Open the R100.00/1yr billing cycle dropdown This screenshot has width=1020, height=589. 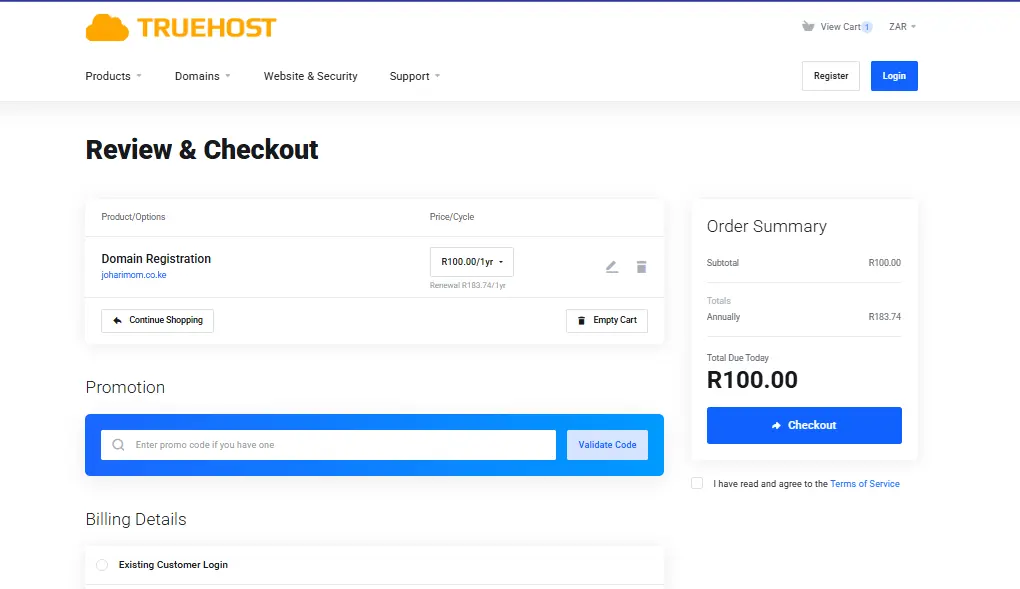coord(471,261)
